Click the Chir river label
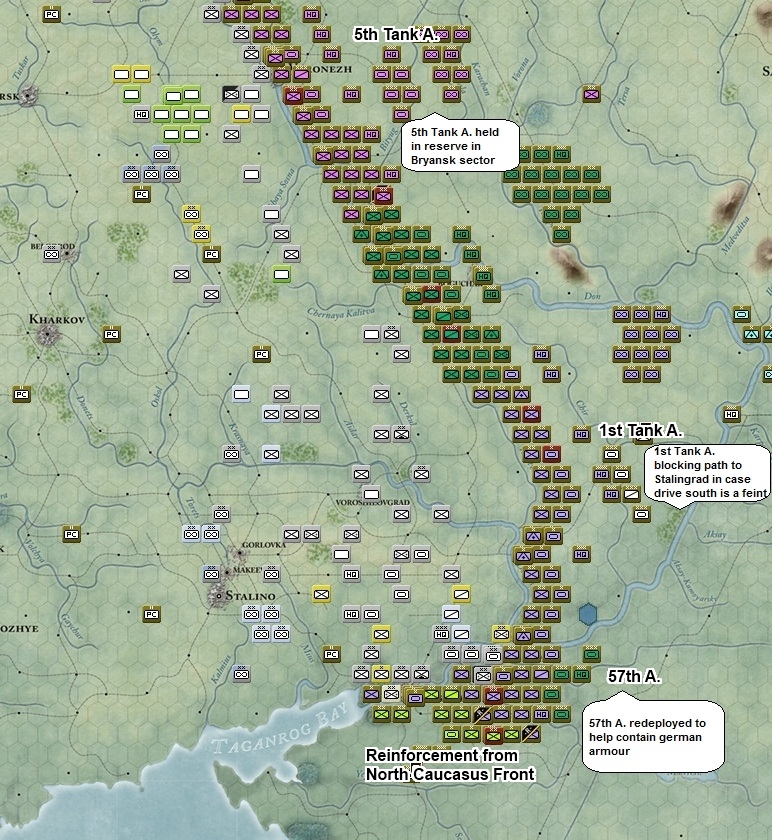Image resolution: width=772 pixels, height=840 pixels. click(x=582, y=407)
